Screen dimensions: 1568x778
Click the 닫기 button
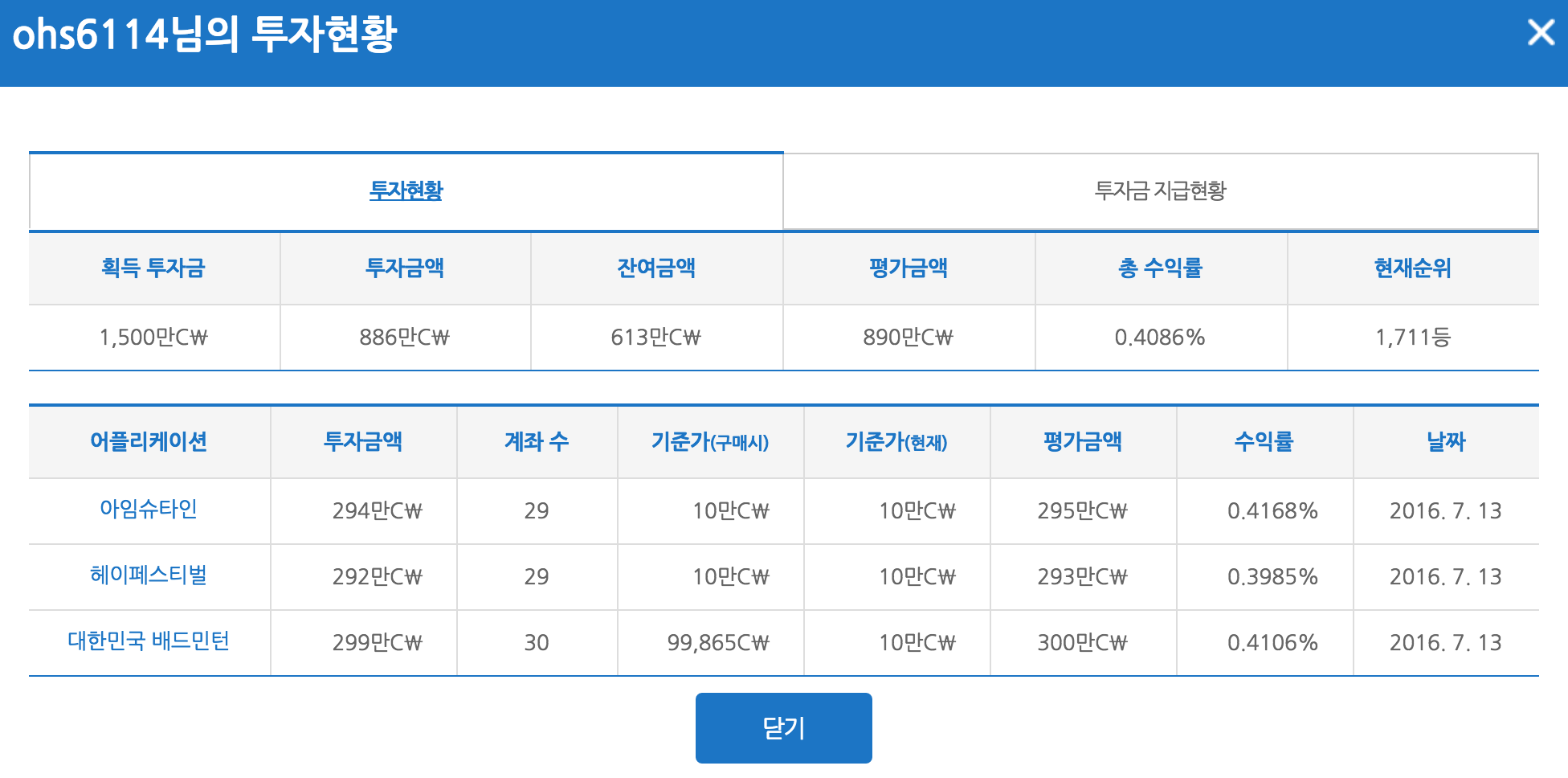(783, 728)
